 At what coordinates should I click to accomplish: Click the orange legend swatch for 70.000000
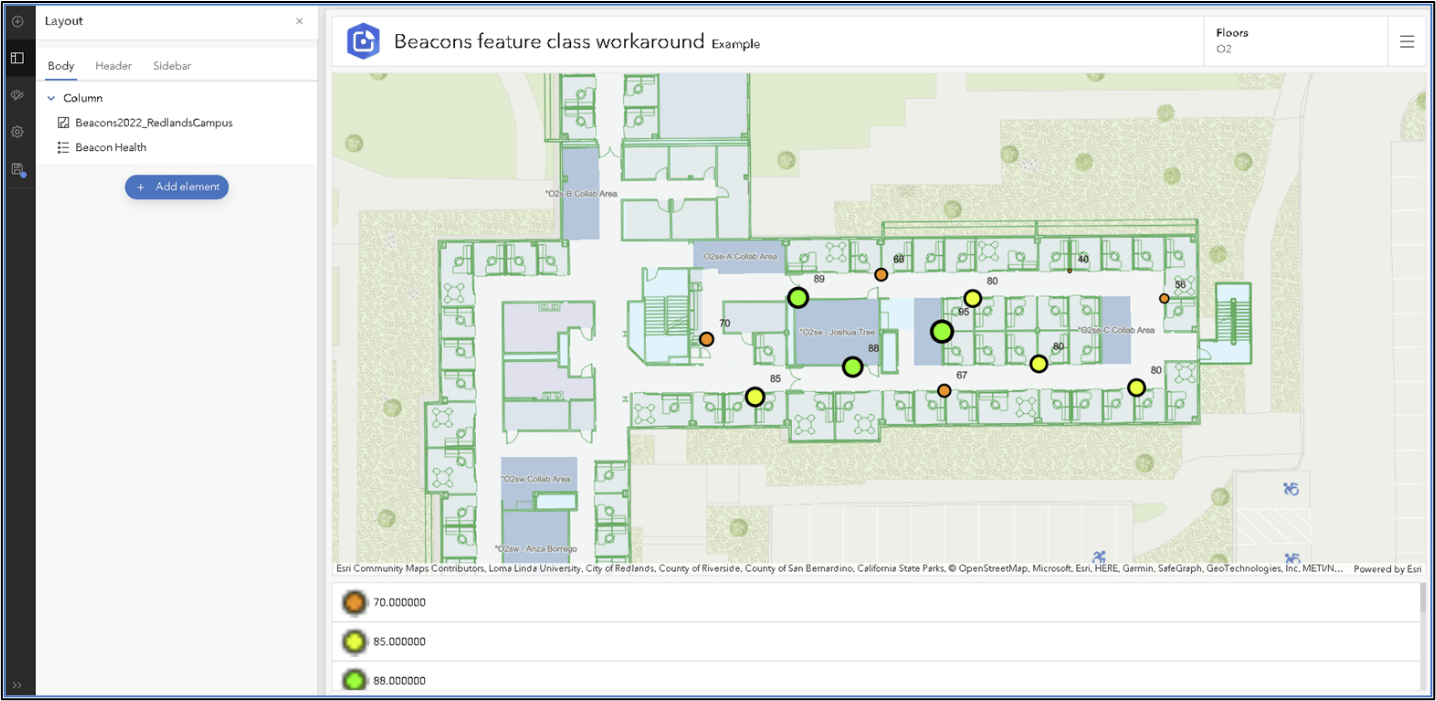(x=355, y=602)
